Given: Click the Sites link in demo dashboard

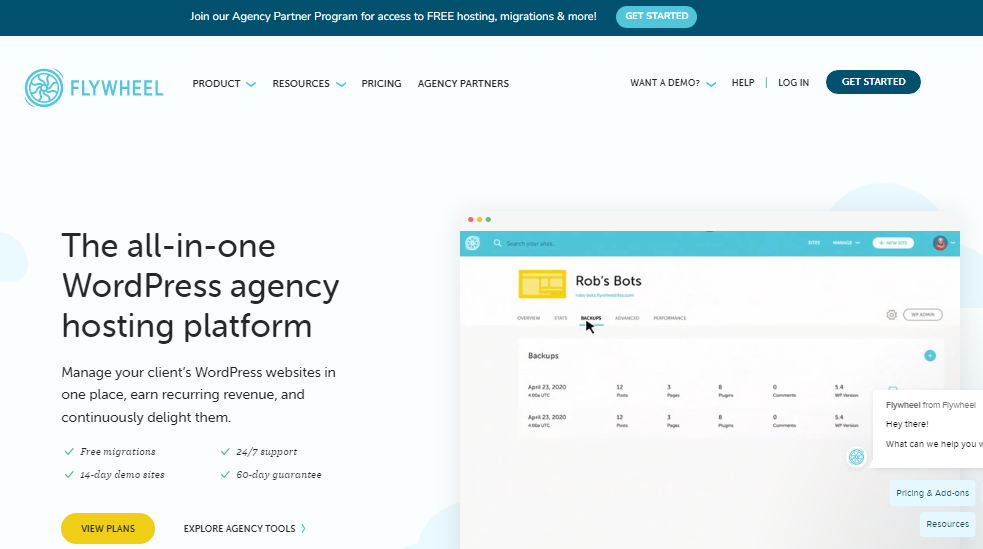Looking at the screenshot, I should click(x=814, y=243).
